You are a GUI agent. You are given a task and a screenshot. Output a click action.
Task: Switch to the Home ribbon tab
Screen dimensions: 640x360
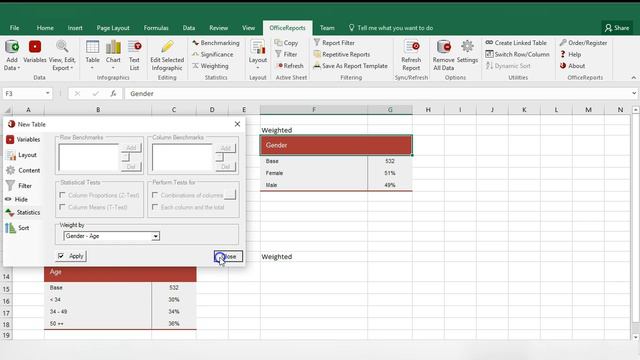[x=45, y=28]
